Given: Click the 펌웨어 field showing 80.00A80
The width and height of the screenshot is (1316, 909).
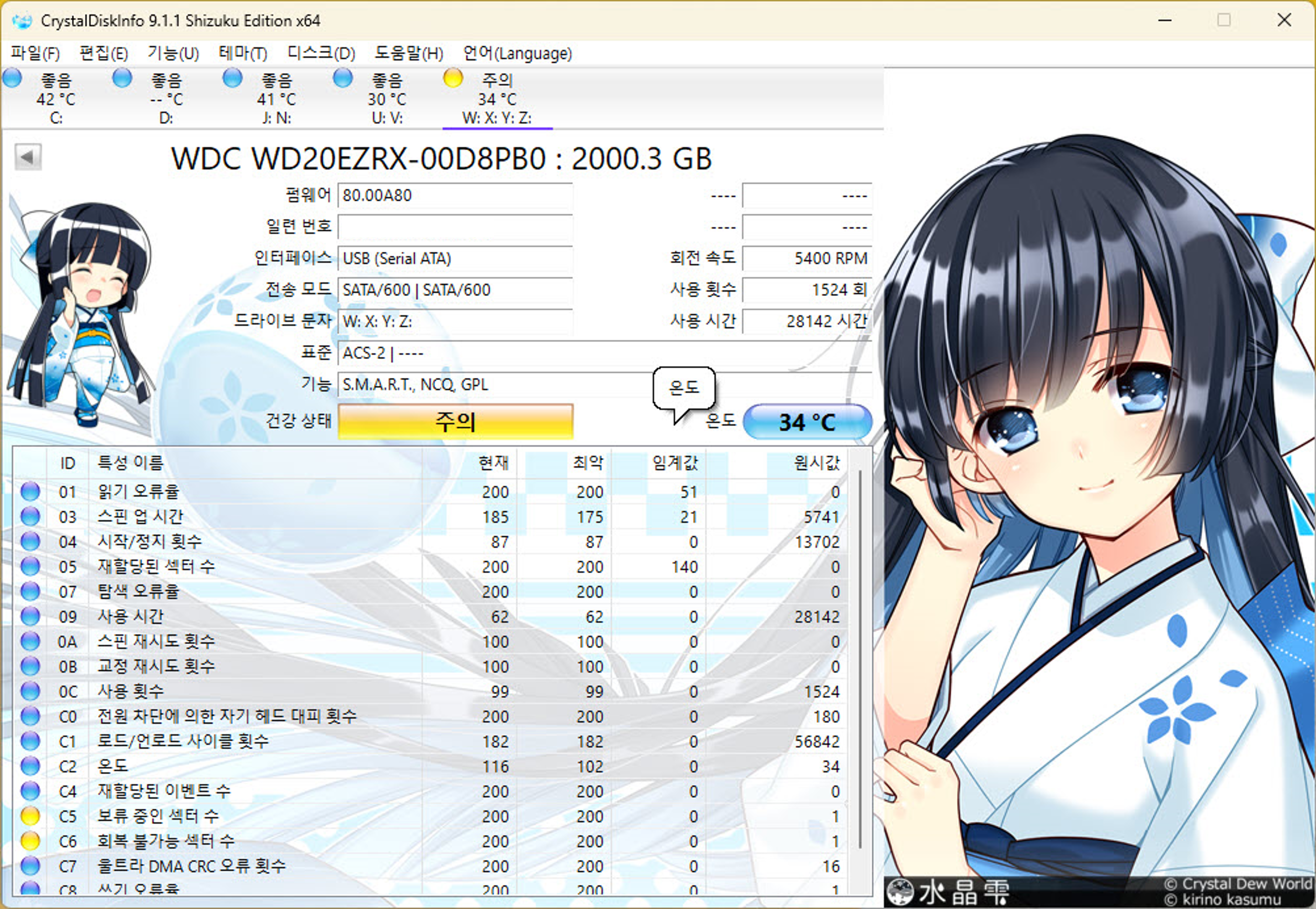Looking at the screenshot, I should [455, 195].
